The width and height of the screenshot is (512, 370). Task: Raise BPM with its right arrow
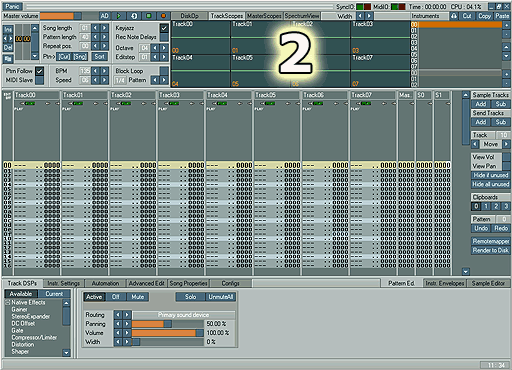105,71
